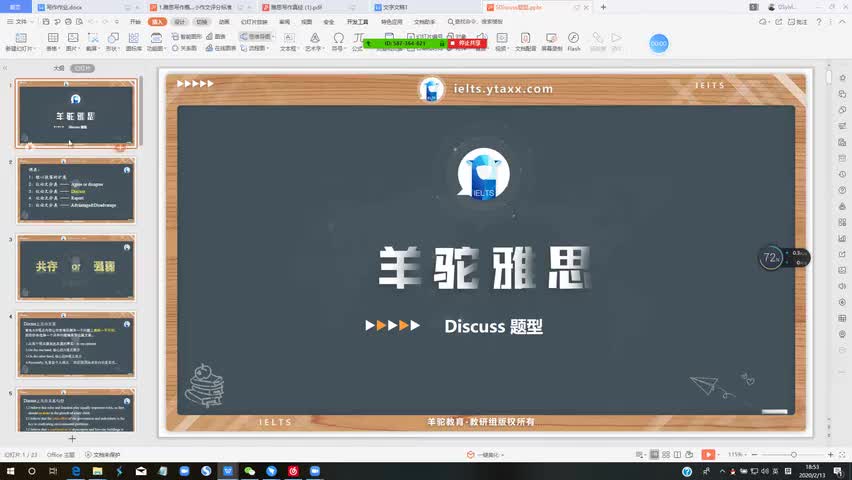Open WeChat from the Windows taskbar
Viewport: 852px width, 480px height.
249,471
